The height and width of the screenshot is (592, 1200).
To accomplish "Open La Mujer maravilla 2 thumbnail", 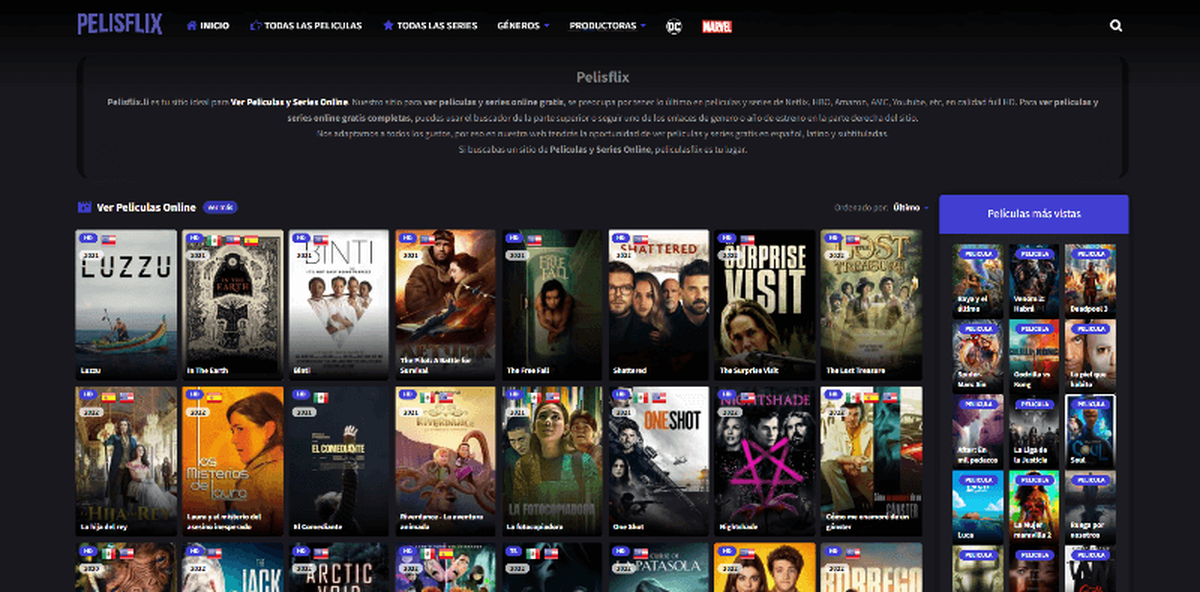I will click(x=1034, y=507).
